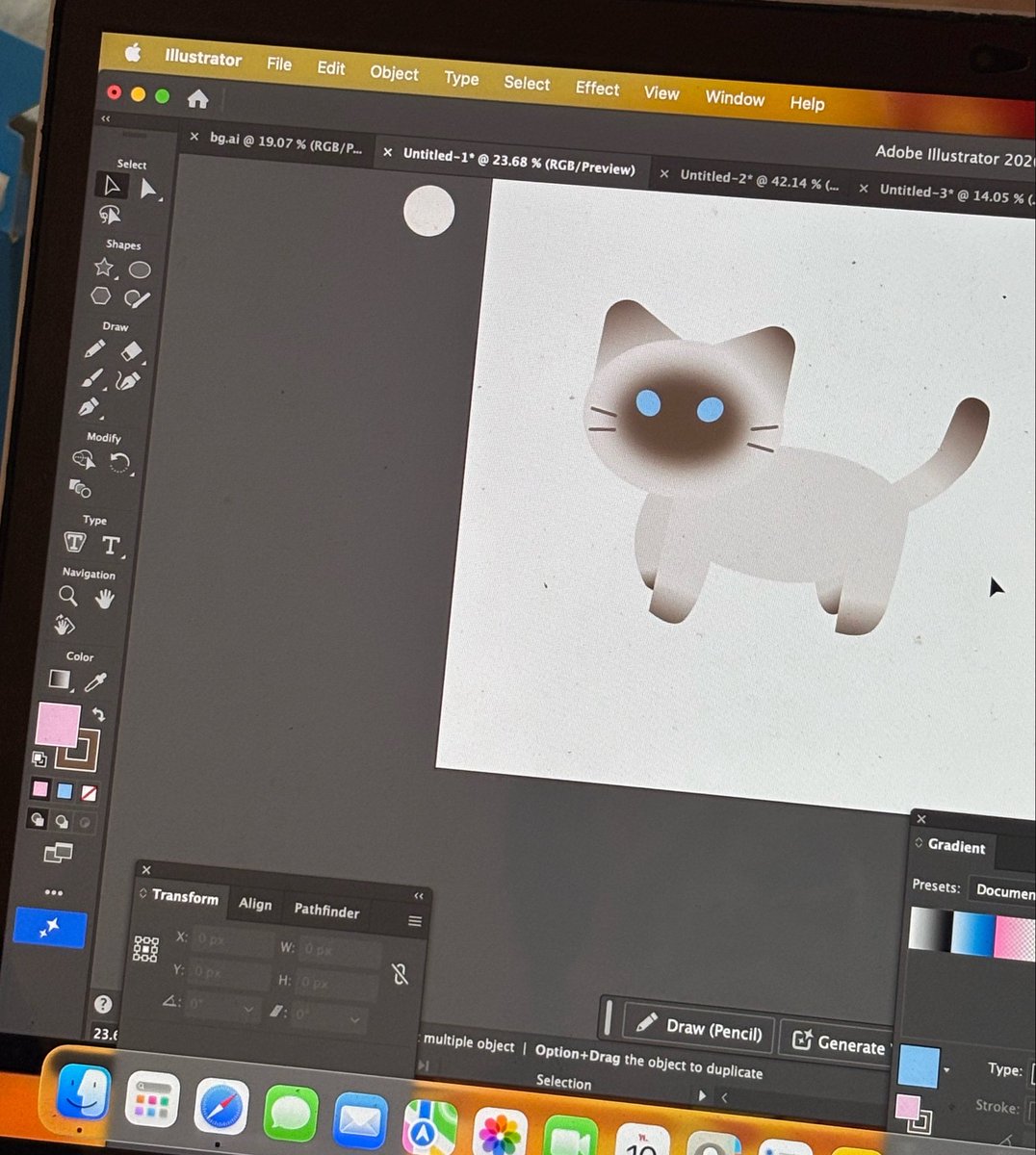Swap fill and stroke colors
Image resolution: width=1036 pixels, height=1155 pixels.
click(x=97, y=715)
